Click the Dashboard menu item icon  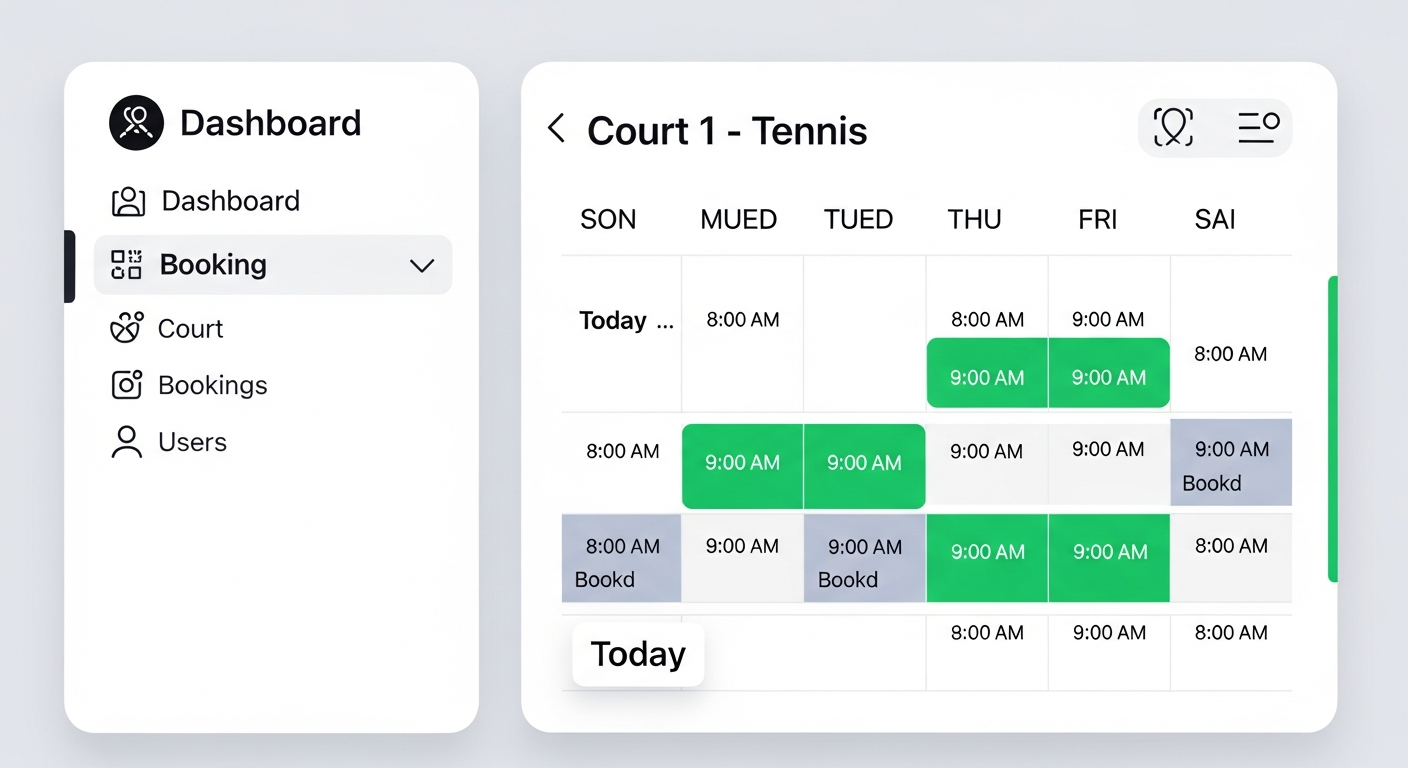click(x=128, y=201)
